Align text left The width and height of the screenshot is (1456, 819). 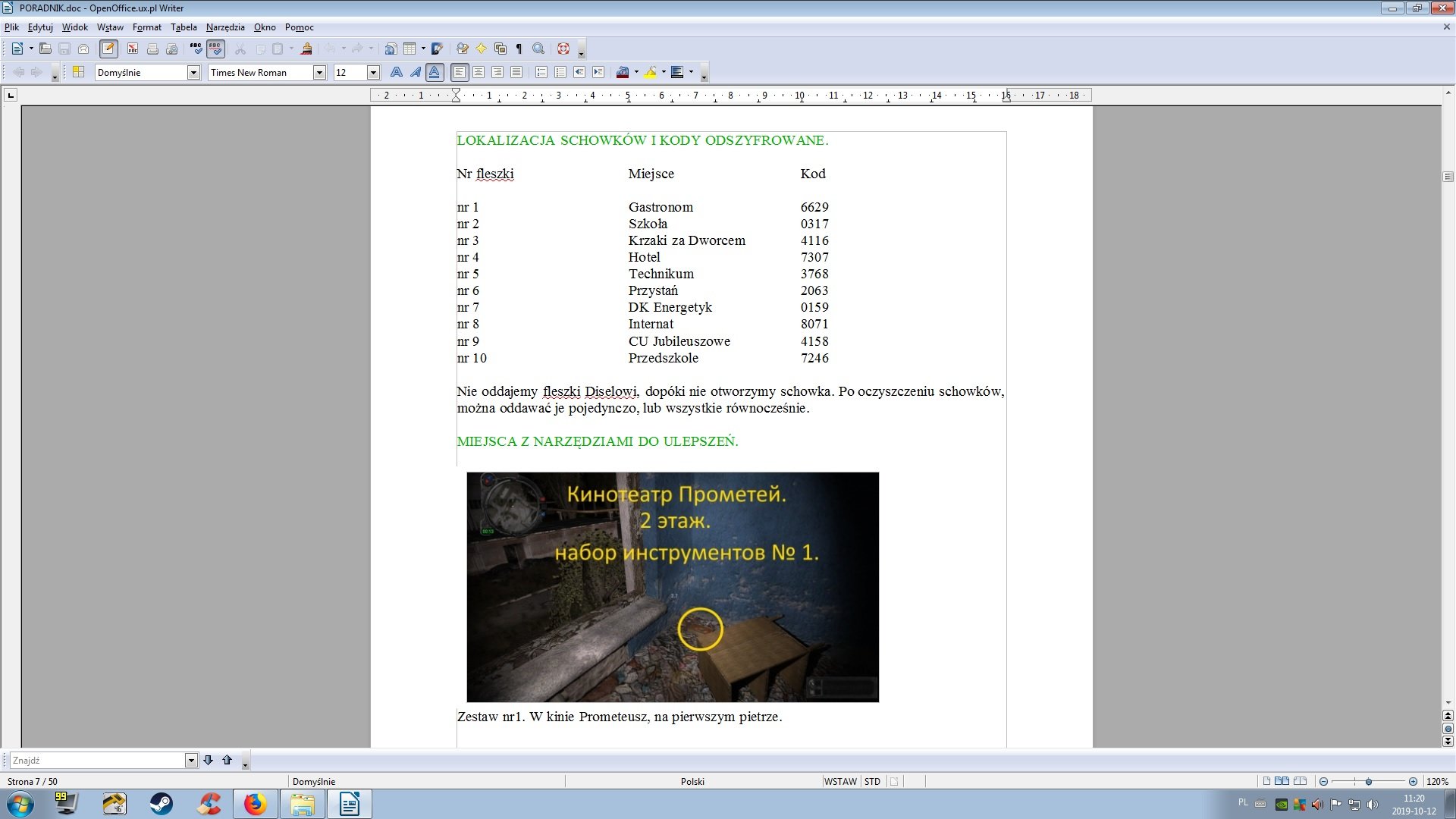459,72
